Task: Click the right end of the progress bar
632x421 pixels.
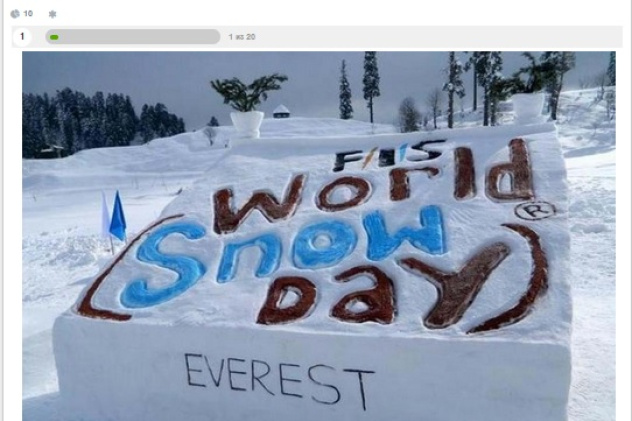Action: point(216,37)
